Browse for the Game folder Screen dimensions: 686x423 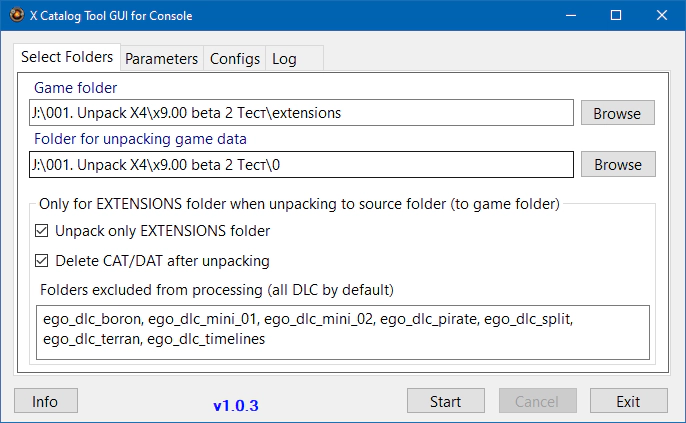coord(617,113)
